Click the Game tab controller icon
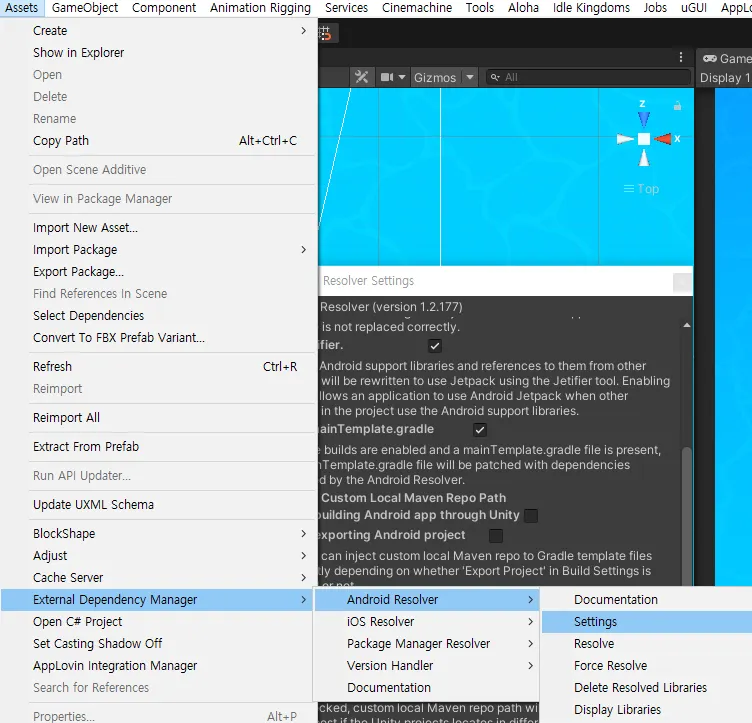Screen dimensions: 752x723 coord(710,58)
